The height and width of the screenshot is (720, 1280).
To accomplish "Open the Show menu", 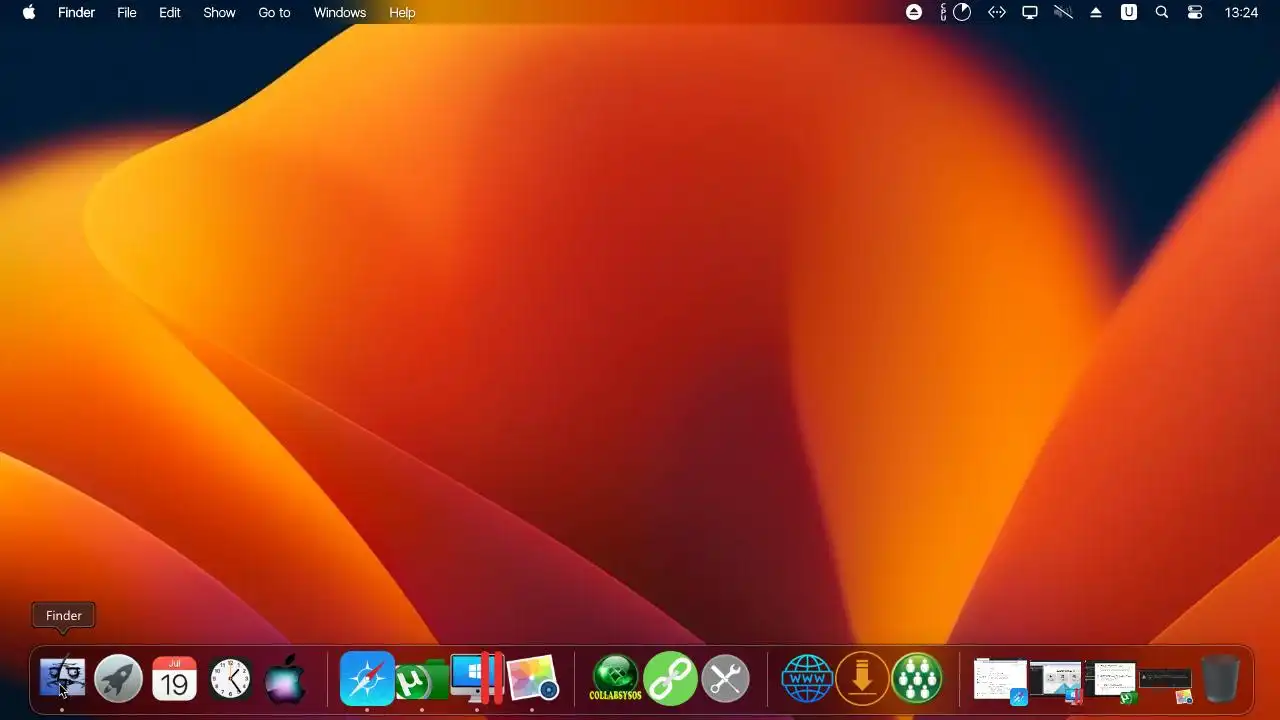I will pos(219,12).
